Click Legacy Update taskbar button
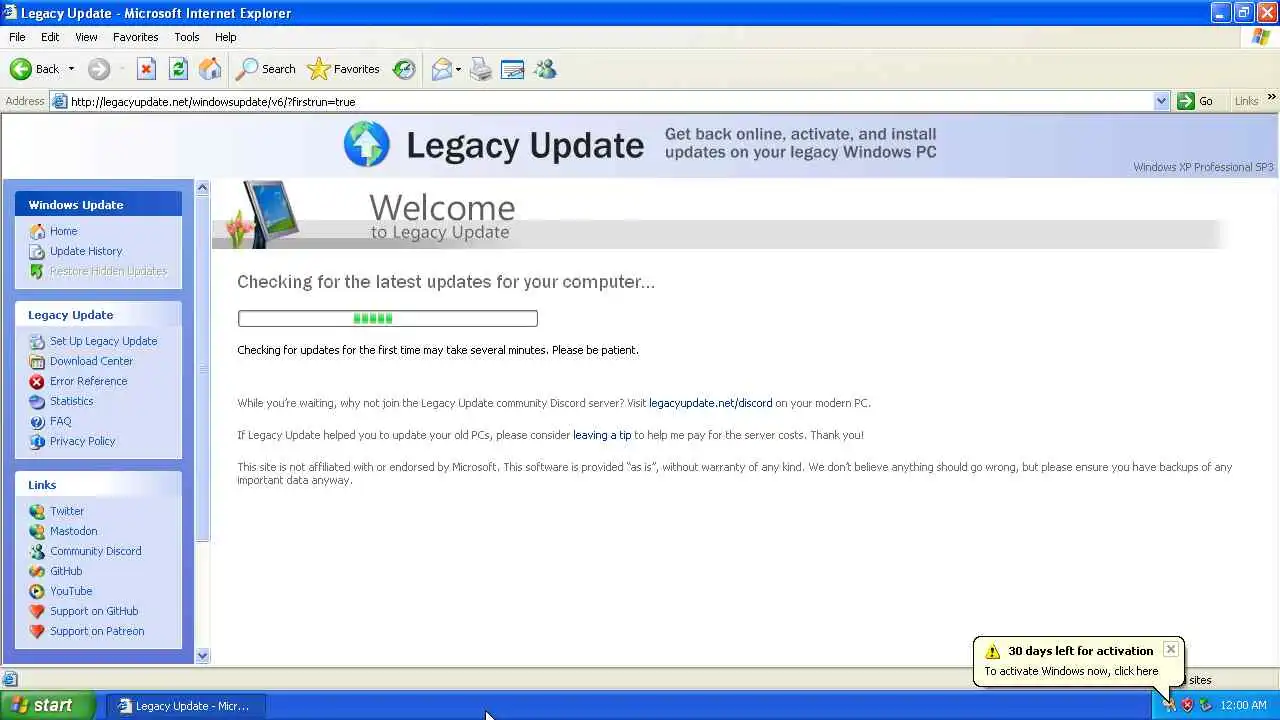The image size is (1280, 720). pyautogui.click(x=185, y=706)
